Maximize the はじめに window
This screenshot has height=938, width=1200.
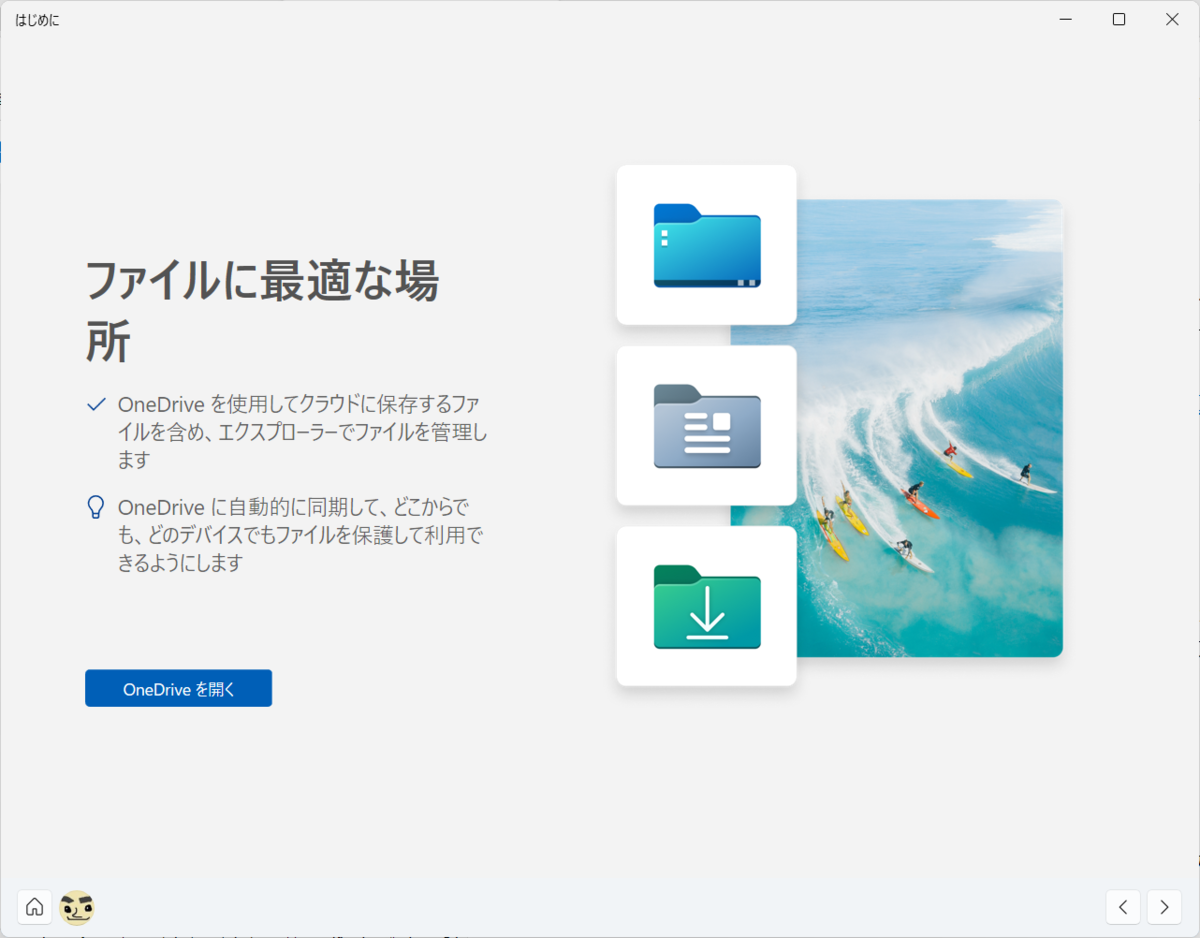click(x=1119, y=19)
